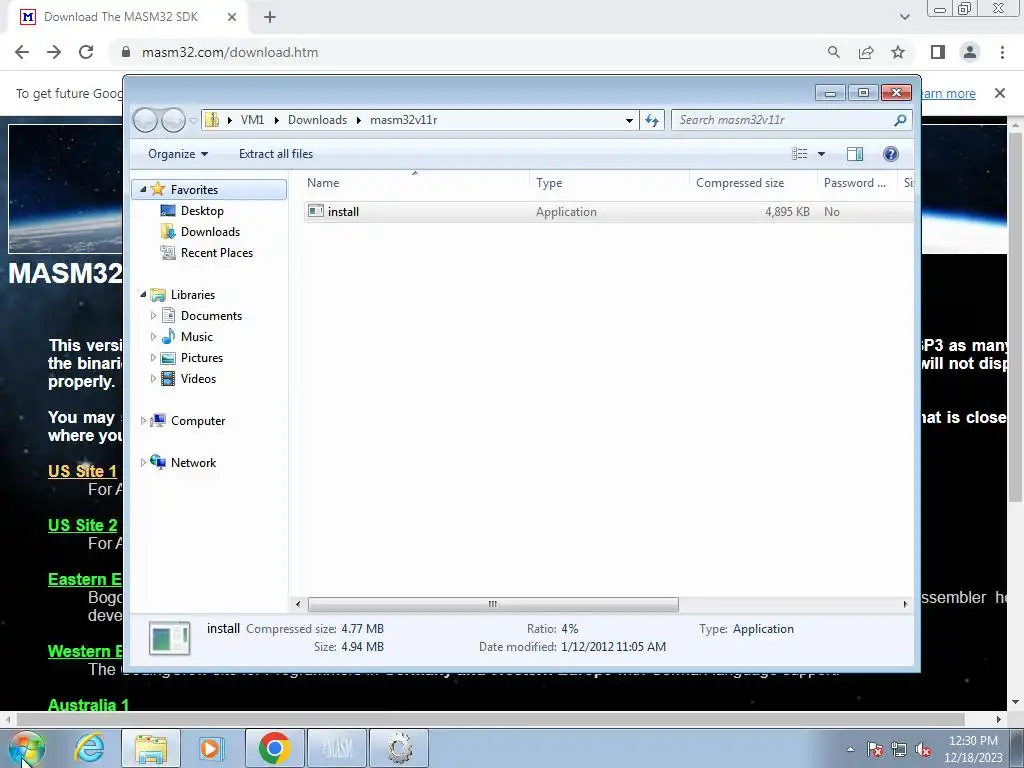
Task: Click install thumbnail in details pane
Action: click(x=169, y=638)
